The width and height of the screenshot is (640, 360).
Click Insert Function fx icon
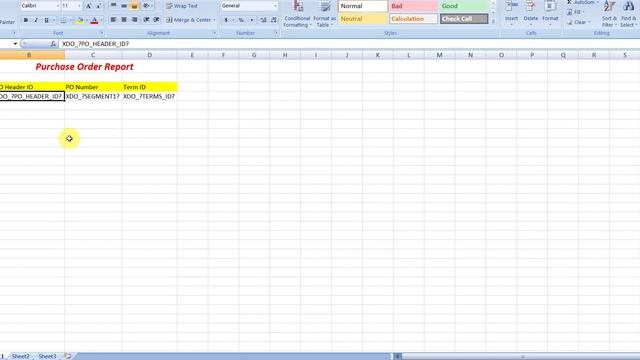click(x=53, y=44)
